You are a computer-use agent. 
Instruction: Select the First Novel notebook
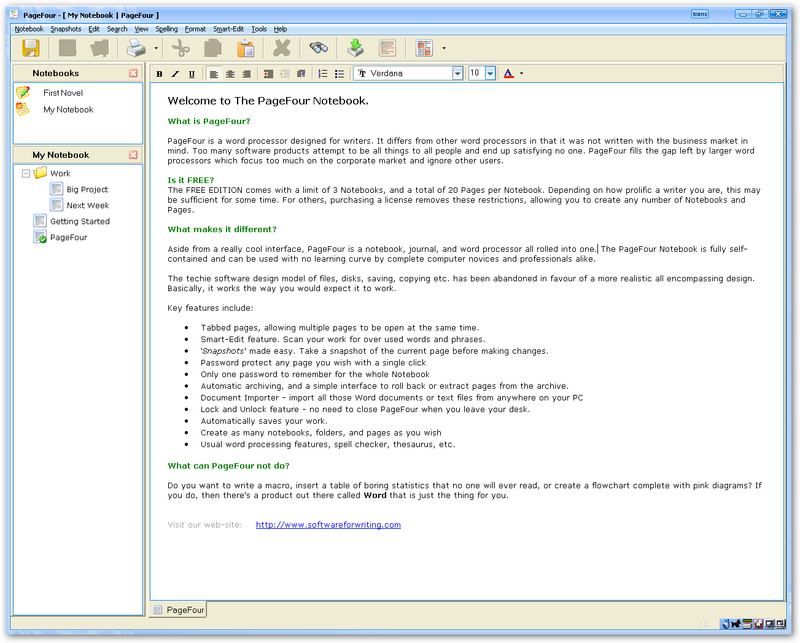pos(63,93)
